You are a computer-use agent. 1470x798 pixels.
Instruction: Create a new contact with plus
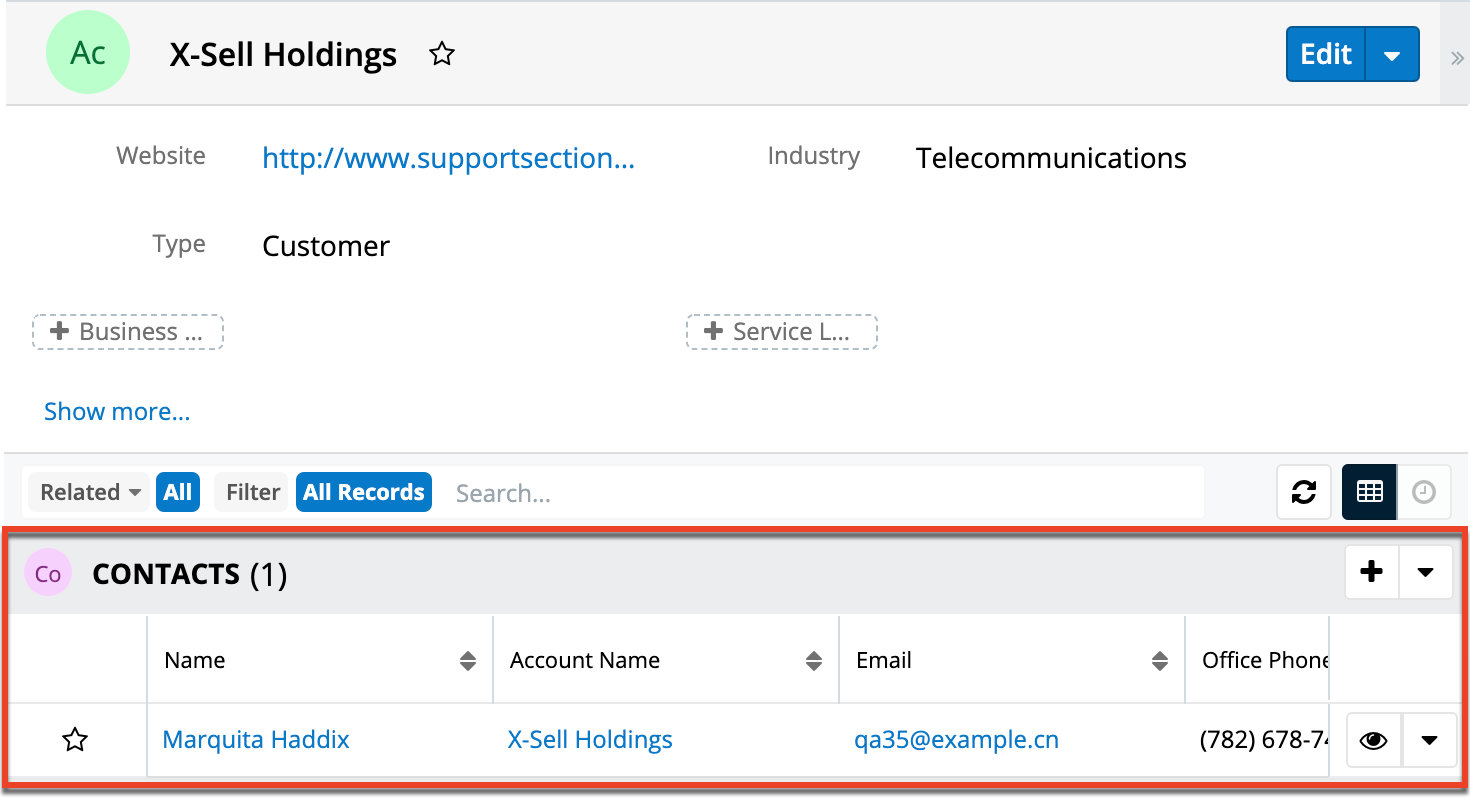pos(1372,572)
